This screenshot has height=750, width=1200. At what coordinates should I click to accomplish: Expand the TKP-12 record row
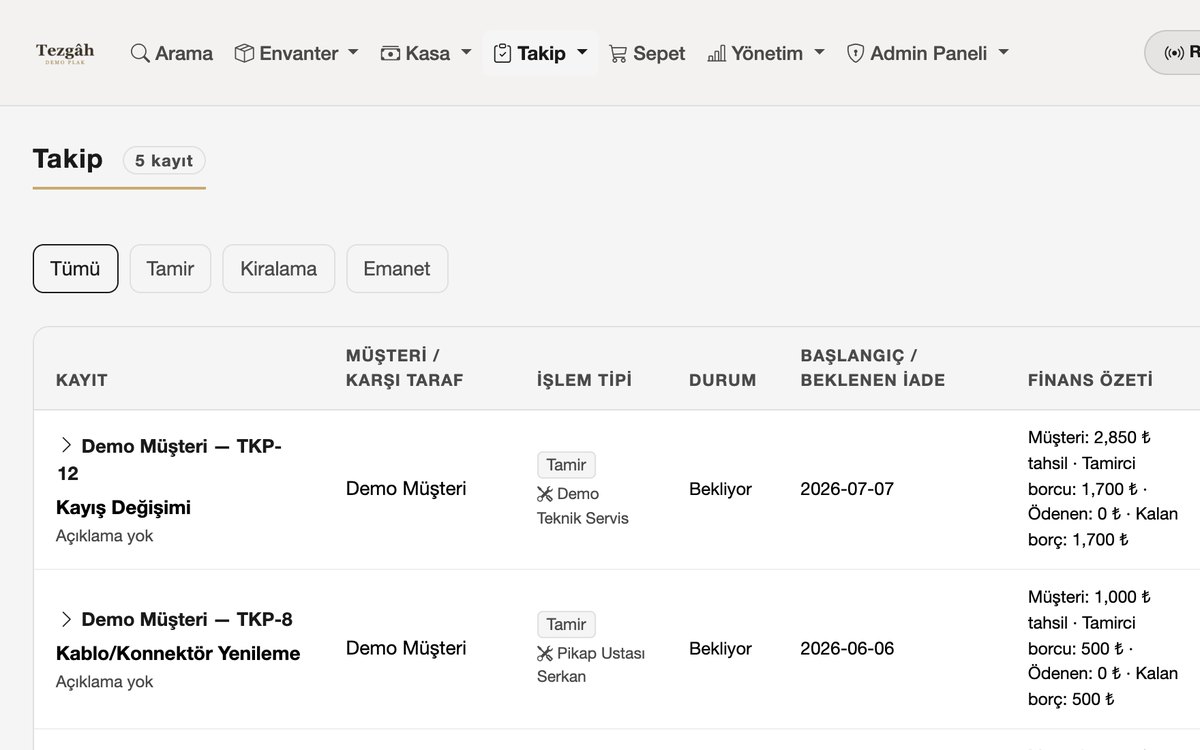click(66, 445)
